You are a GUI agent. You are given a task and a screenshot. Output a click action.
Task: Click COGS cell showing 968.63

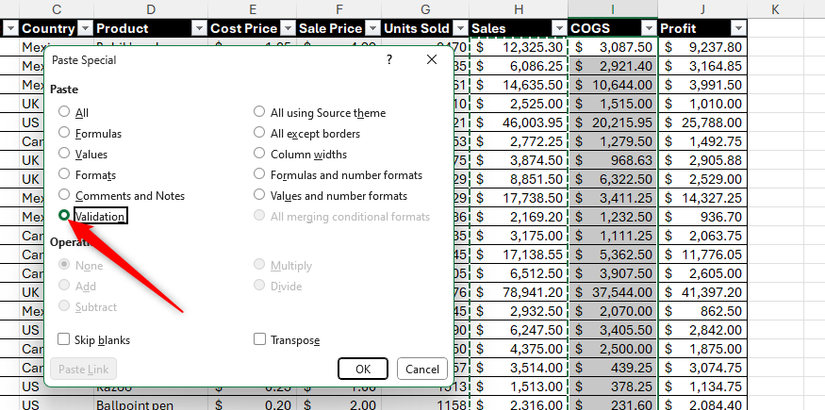tap(613, 160)
